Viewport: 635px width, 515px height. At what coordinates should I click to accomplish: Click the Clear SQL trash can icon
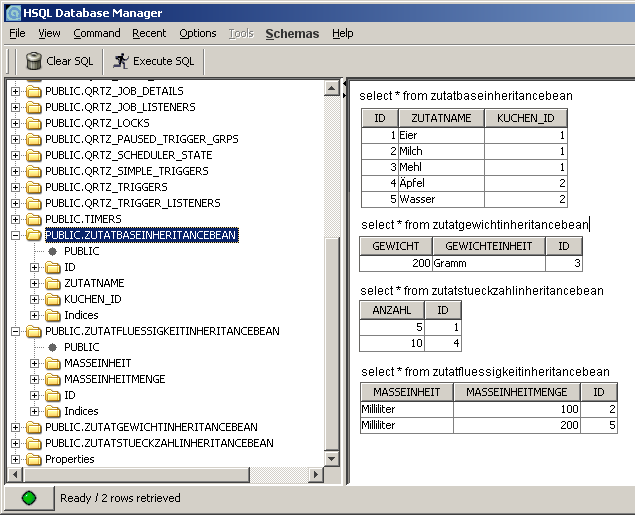(x=34, y=61)
